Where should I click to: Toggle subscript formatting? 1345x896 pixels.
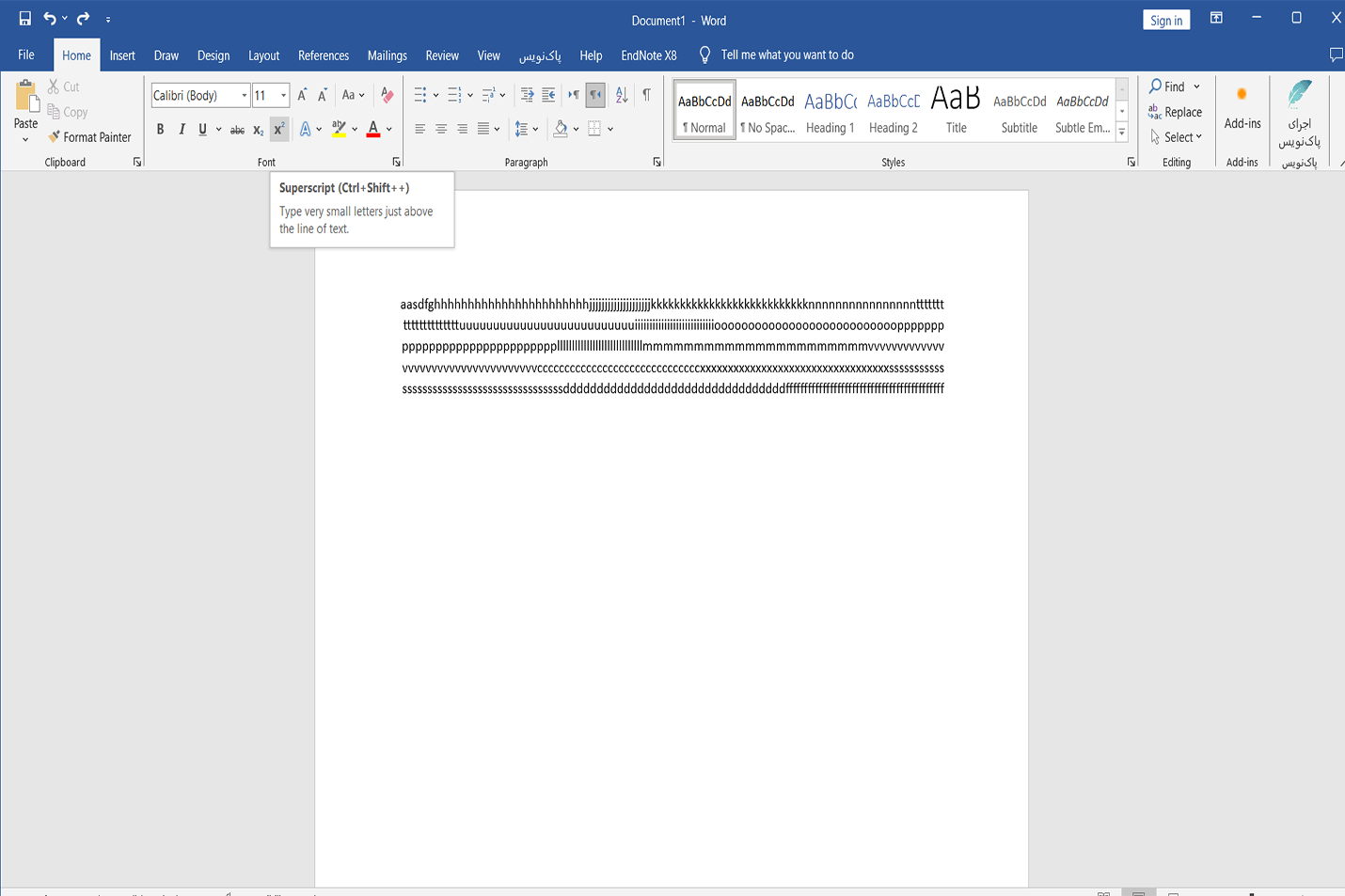tap(258, 130)
